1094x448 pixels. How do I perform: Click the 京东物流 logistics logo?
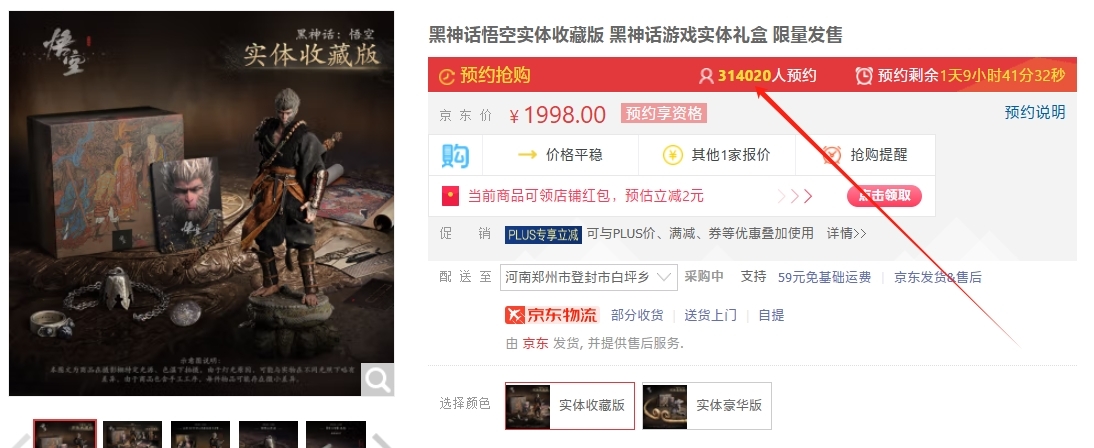click(x=552, y=315)
